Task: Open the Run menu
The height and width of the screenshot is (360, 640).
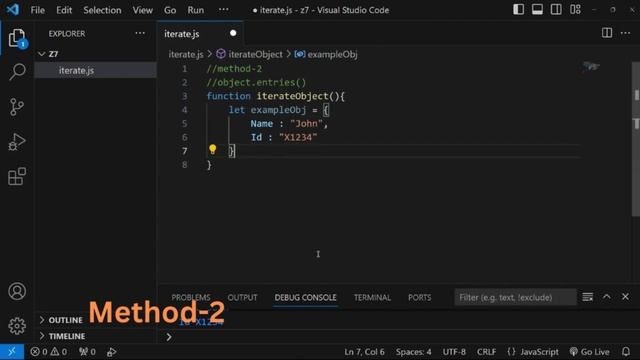Action: pyautogui.click(x=196, y=10)
